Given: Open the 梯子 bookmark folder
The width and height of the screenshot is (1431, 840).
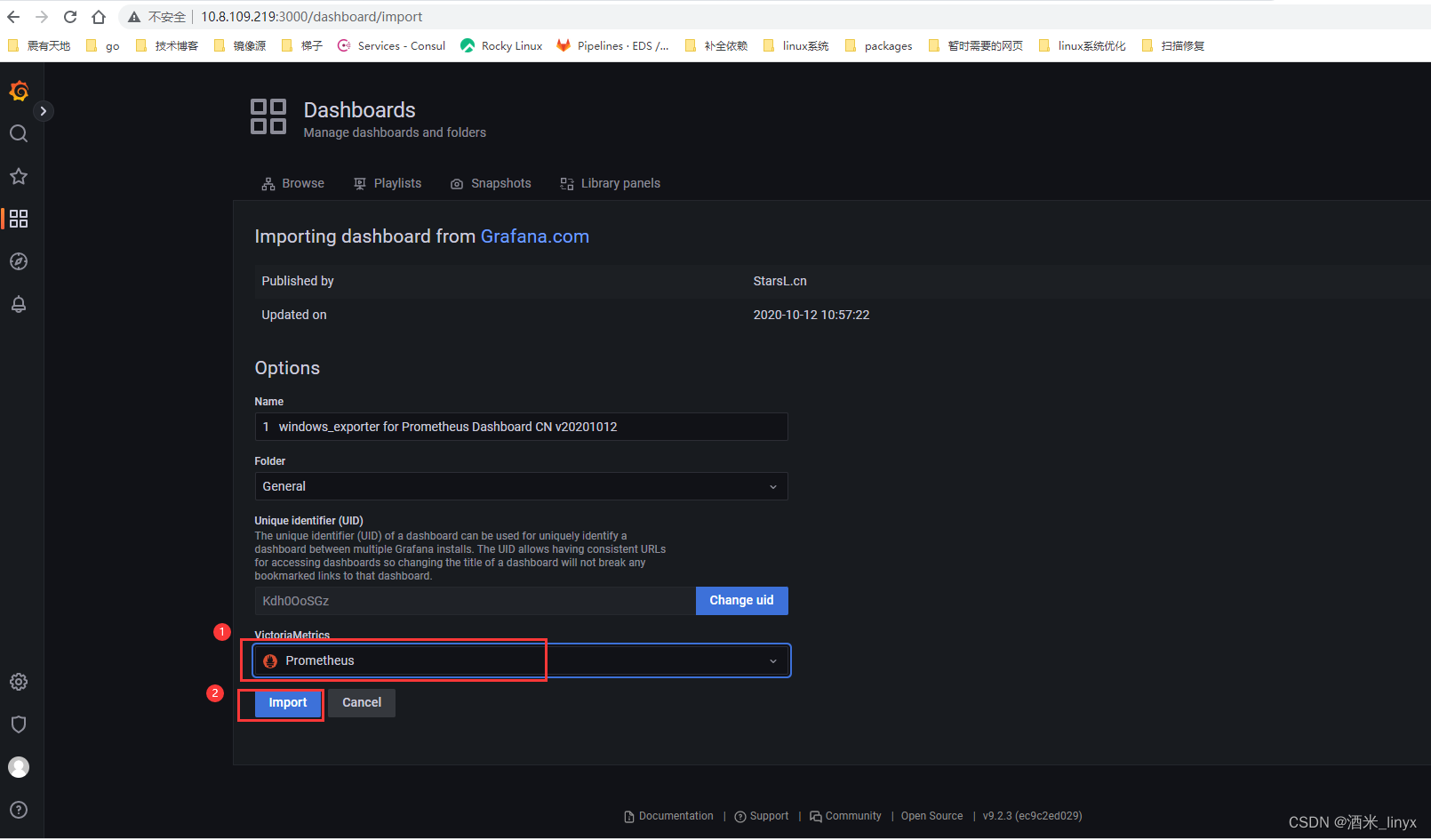Looking at the screenshot, I should 302,46.
